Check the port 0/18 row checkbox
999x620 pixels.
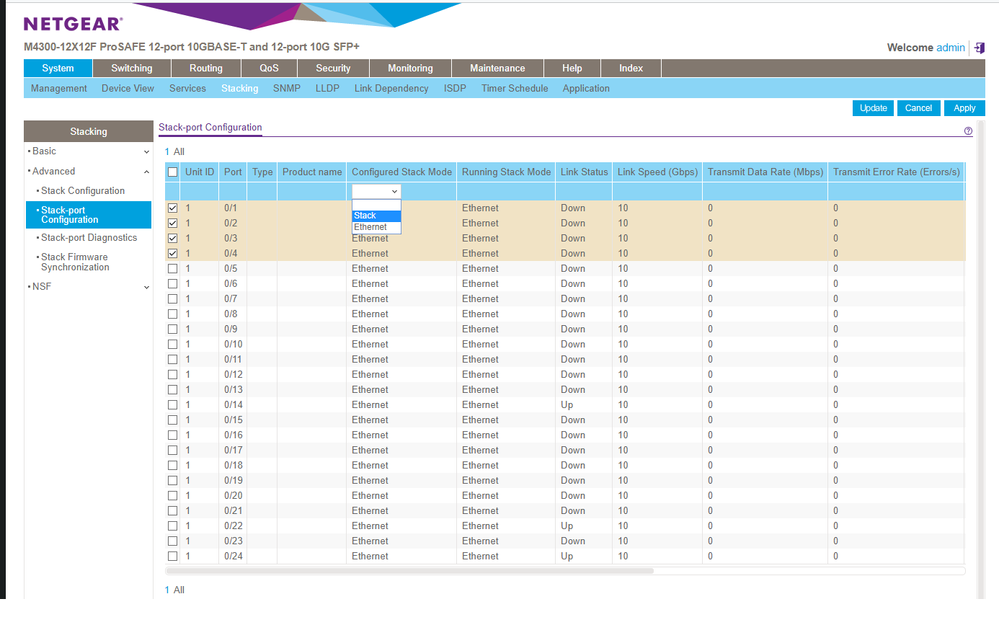[173, 465]
